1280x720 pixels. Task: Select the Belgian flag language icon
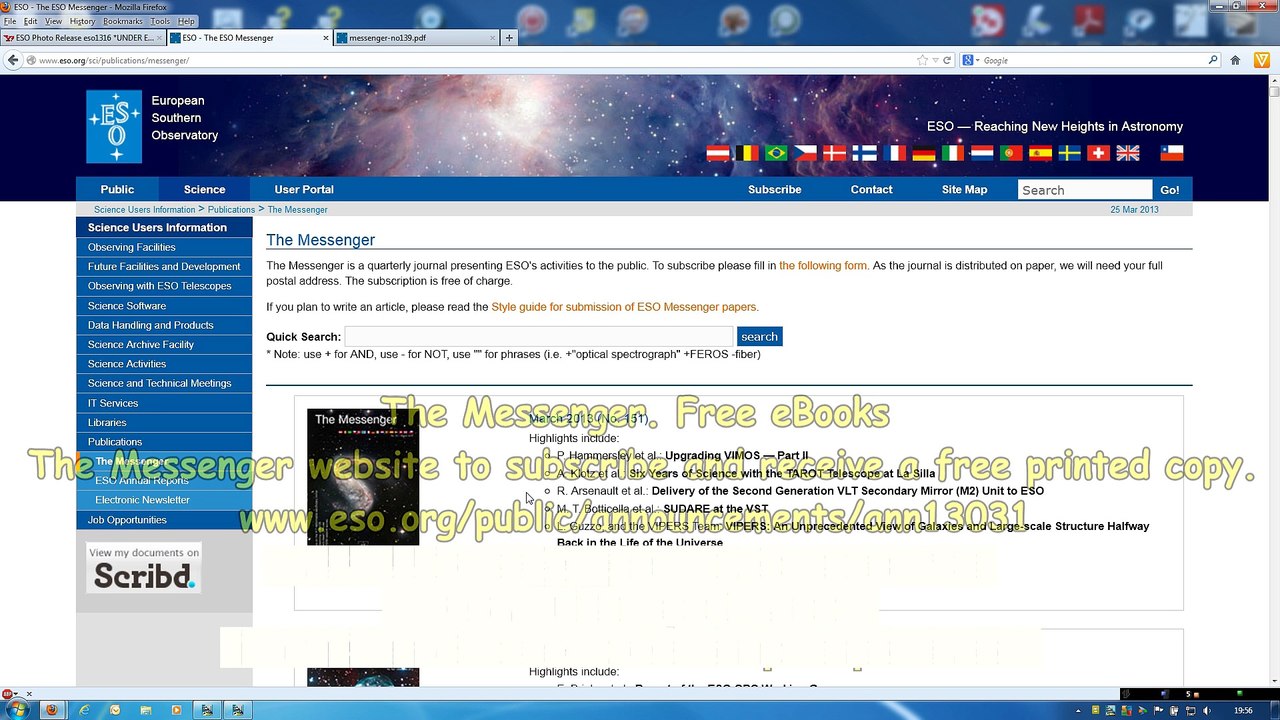747,153
